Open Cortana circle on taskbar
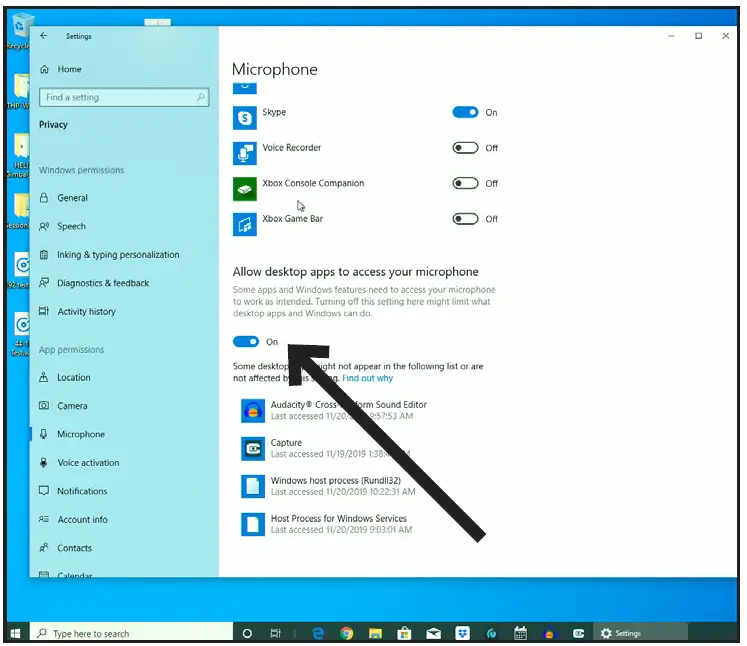 247,633
